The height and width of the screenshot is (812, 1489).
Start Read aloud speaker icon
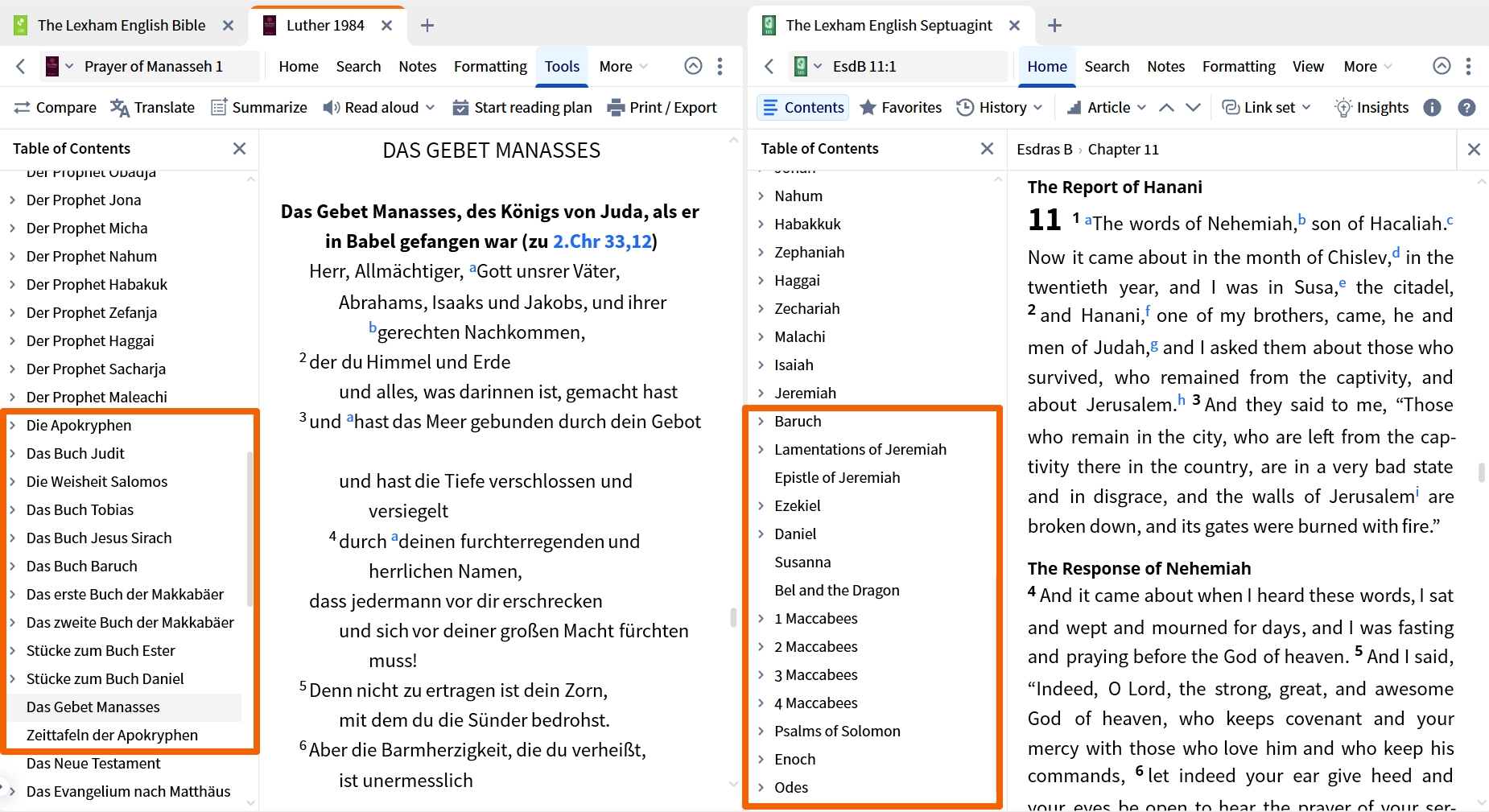click(331, 108)
